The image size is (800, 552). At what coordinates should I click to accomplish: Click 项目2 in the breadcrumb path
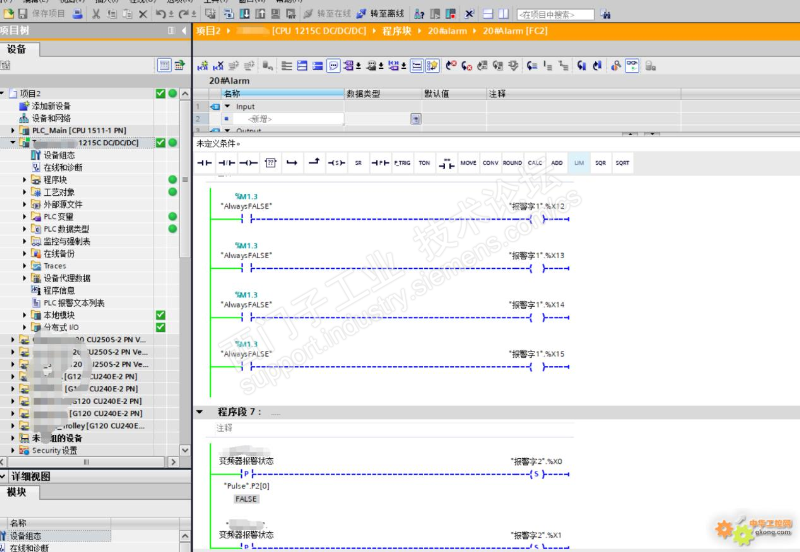pos(208,31)
